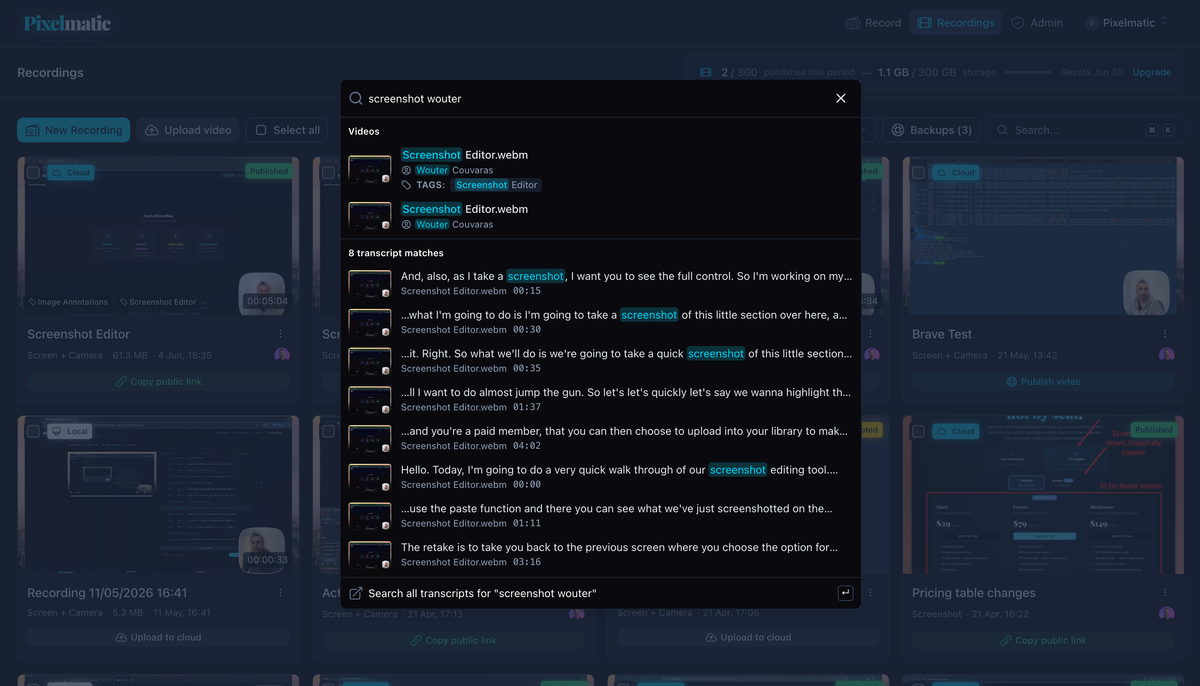Select the Recording 11/05/2026 16:41 card checkbox
The width and height of the screenshot is (1200, 686).
coord(33,431)
